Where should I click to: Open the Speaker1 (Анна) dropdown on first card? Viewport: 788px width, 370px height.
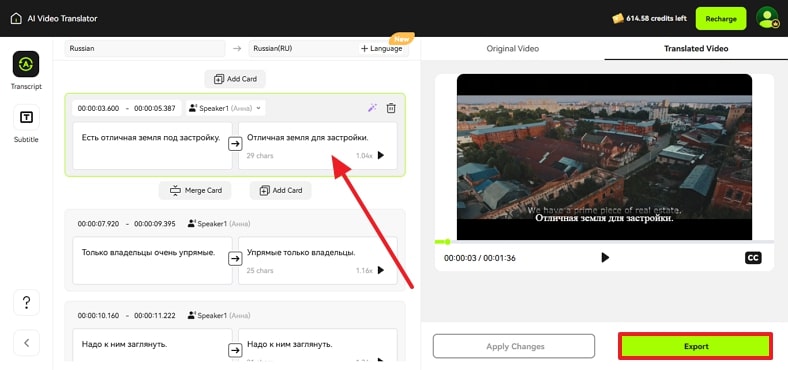[226, 108]
